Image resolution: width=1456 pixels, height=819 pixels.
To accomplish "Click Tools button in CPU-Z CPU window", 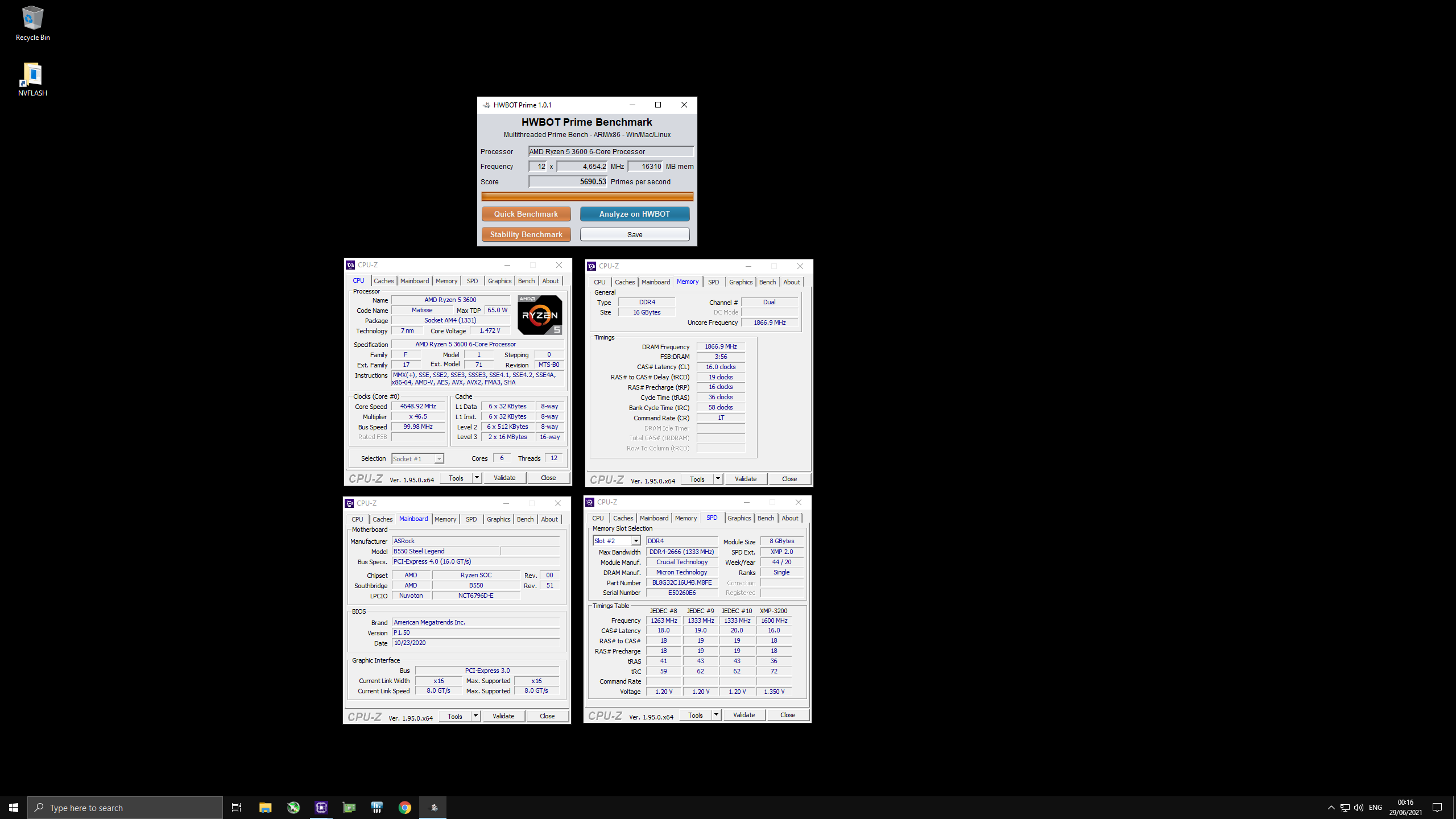I will (456, 478).
